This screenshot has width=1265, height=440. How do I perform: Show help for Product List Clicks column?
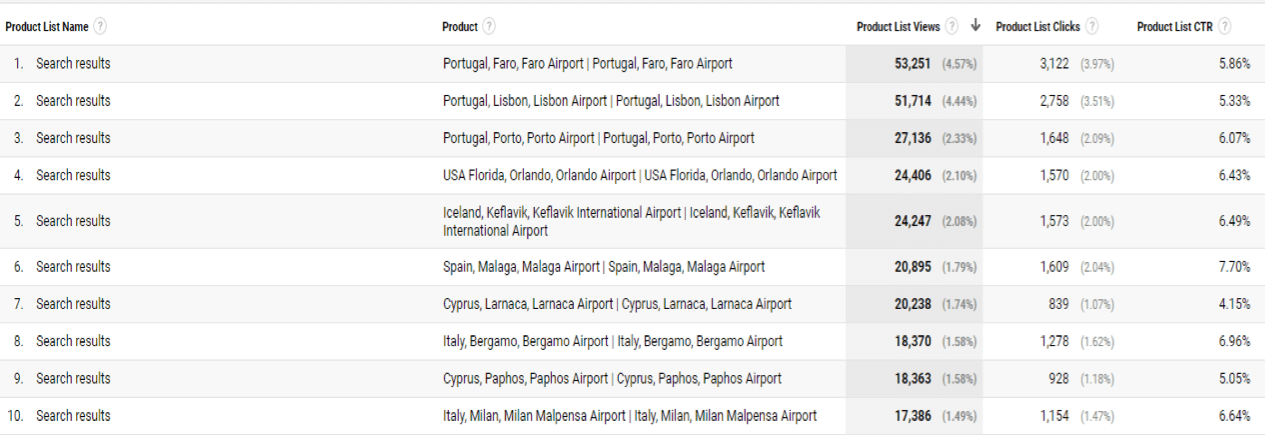[x=1092, y=27]
